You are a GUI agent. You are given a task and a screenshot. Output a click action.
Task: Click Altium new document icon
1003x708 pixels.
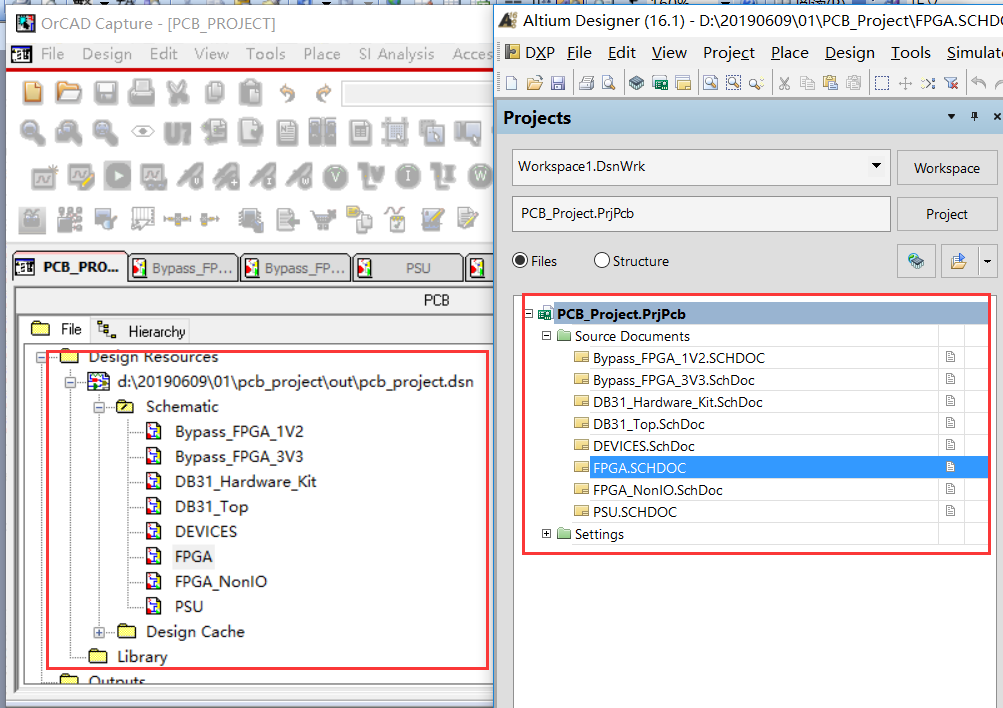tap(511, 83)
